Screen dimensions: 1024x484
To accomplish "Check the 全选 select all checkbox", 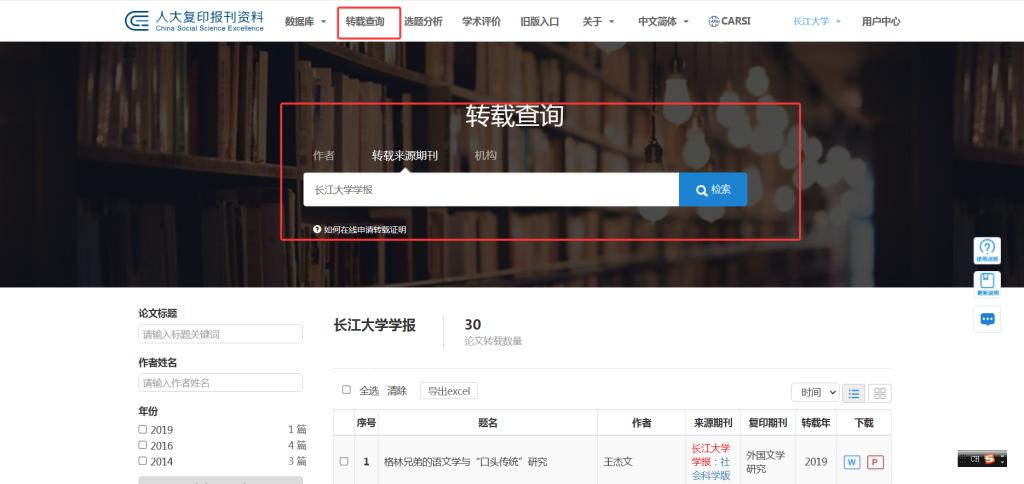I will 346,390.
